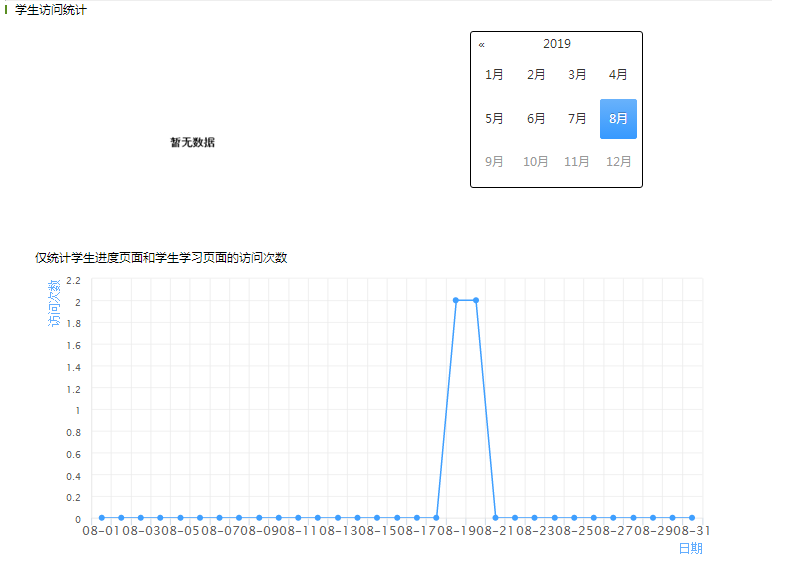Select 3月 in month picker
Screen dimensions: 795x568
(x=577, y=75)
